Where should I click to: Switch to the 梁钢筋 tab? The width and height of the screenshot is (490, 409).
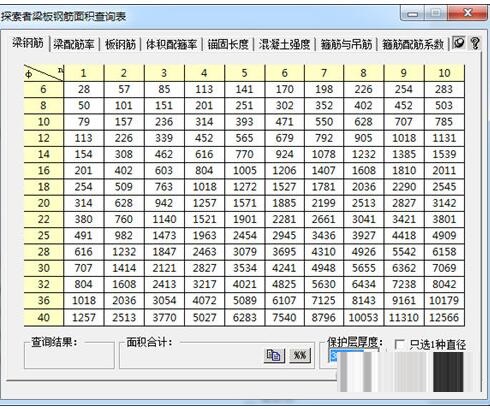pyautogui.click(x=28, y=43)
